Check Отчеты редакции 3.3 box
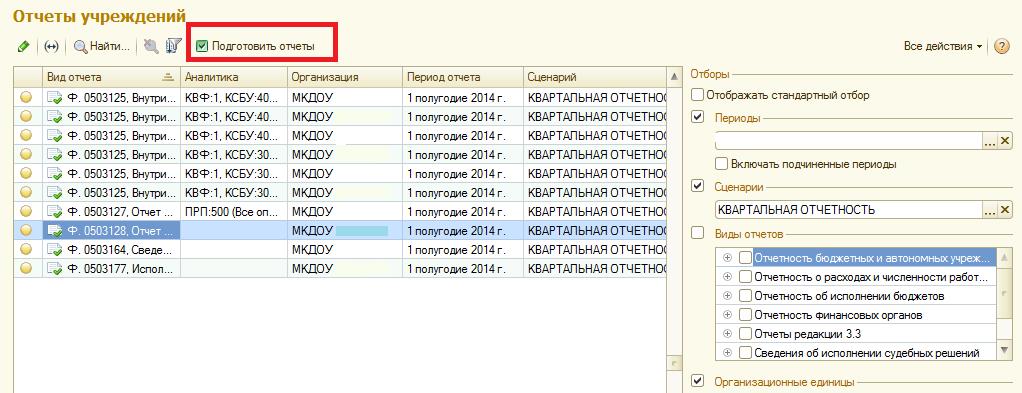This screenshot has width=1022, height=393. [x=745, y=334]
